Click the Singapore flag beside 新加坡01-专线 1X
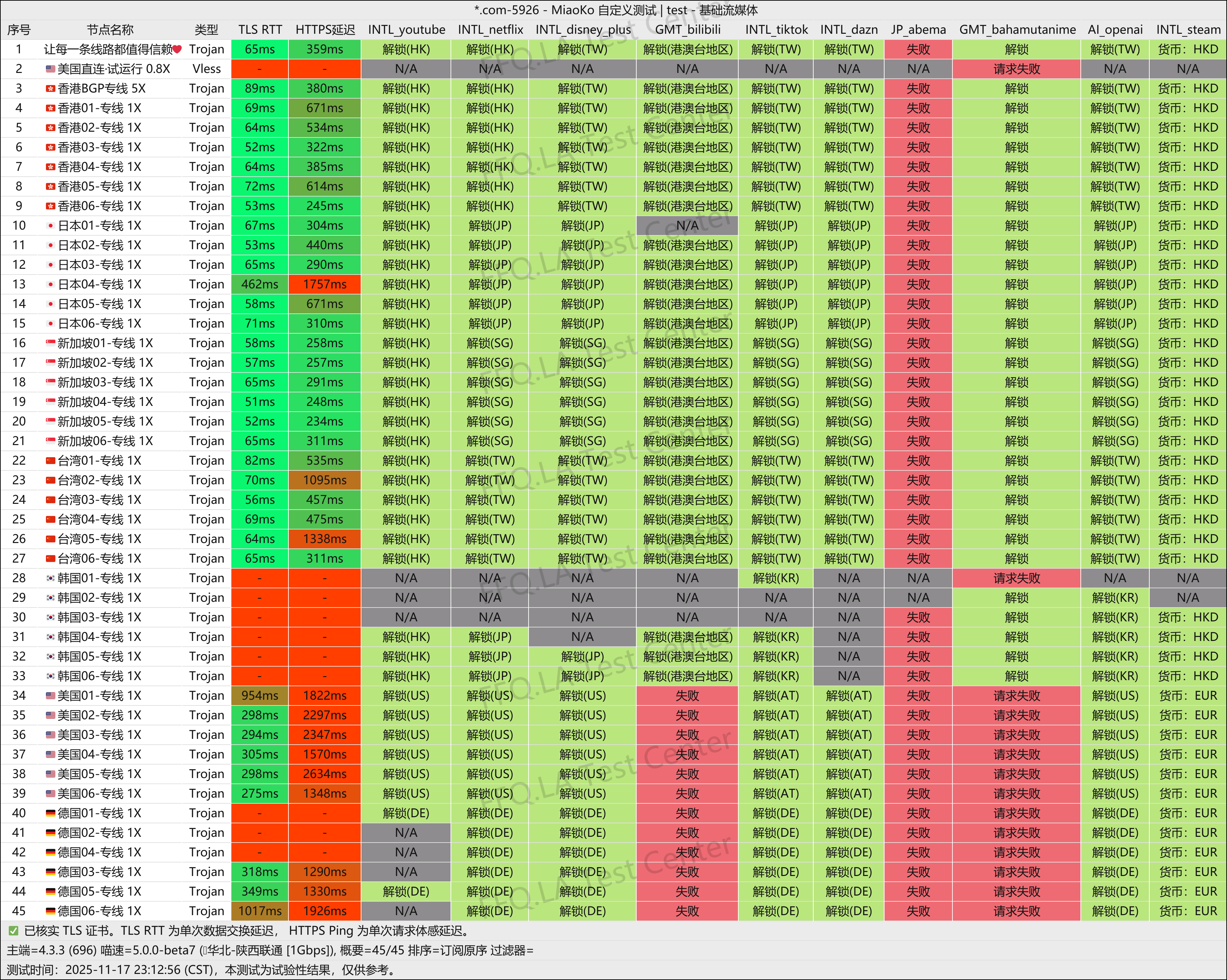Screen dimensions: 1227x980 pyautogui.click(x=51, y=343)
